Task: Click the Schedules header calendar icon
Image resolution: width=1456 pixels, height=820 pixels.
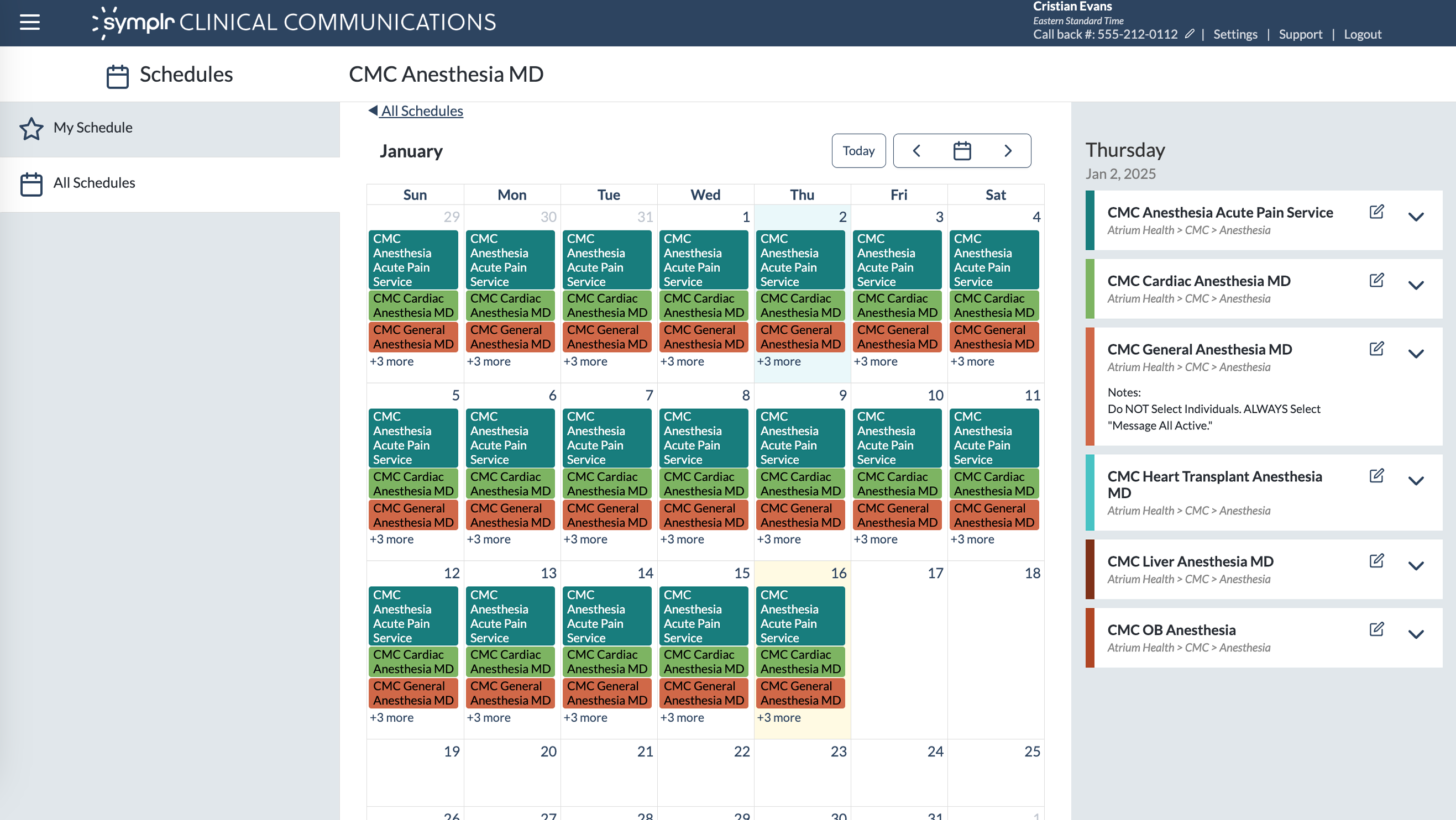Action: [x=118, y=76]
